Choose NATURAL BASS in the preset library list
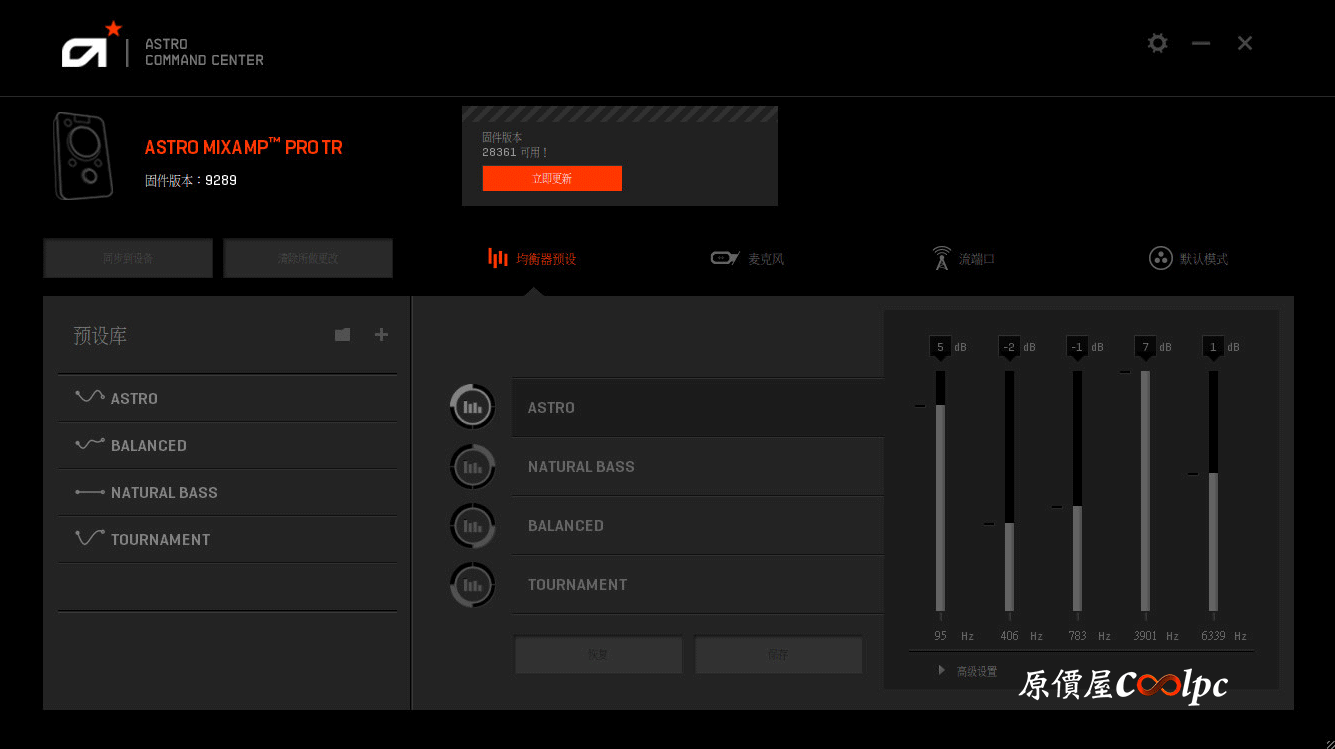Viewport: 1335px width, 749px height. (x=227, y=492)
